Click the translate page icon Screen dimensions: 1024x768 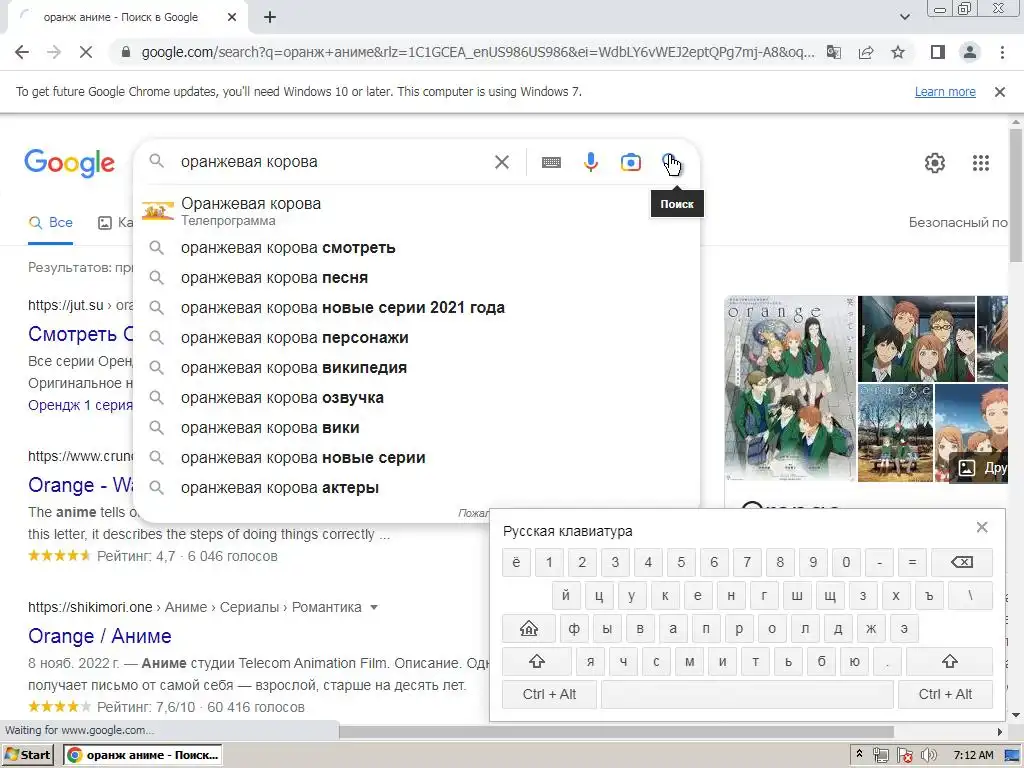pyautogui.click(x=834, y=52)
